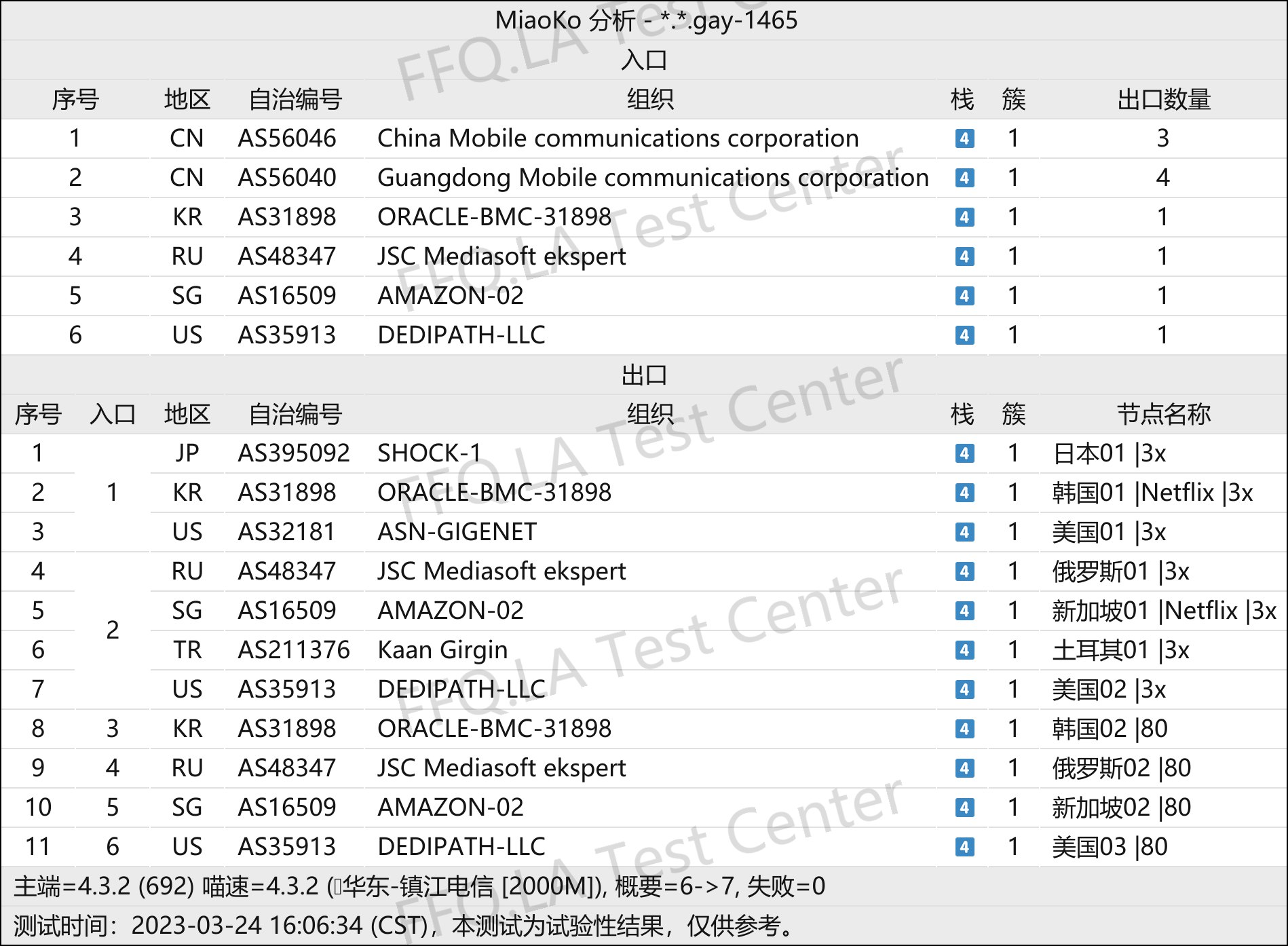Click the IPv4 icon for 新加坡01 |Netflix node
This screenshot has height=946, width=1288.
pyautogui.click(x=964, y=611)
